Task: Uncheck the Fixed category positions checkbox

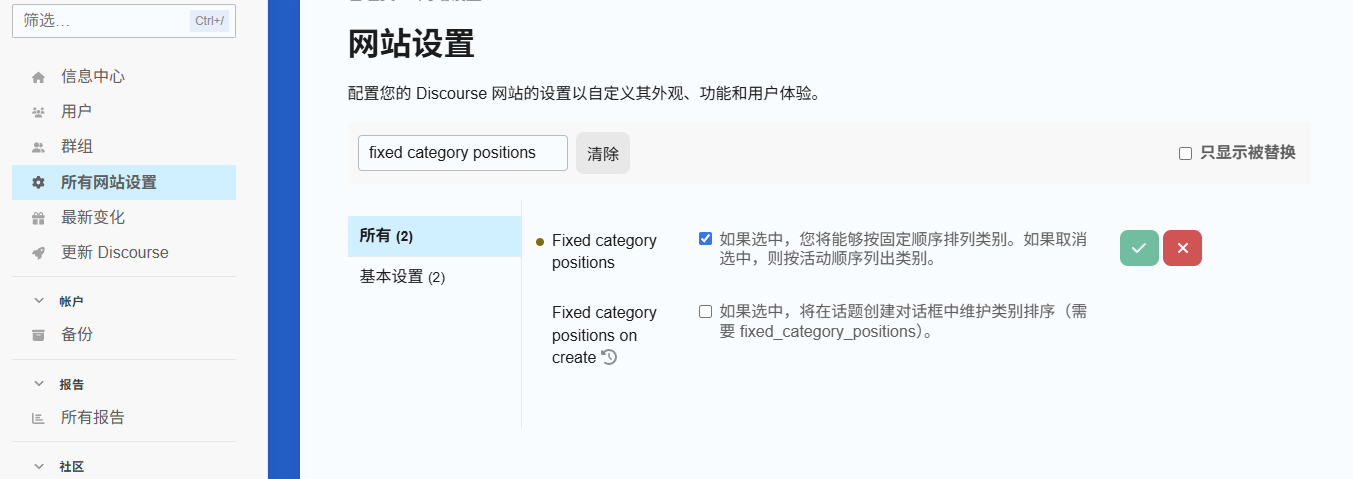Action: 705,238
